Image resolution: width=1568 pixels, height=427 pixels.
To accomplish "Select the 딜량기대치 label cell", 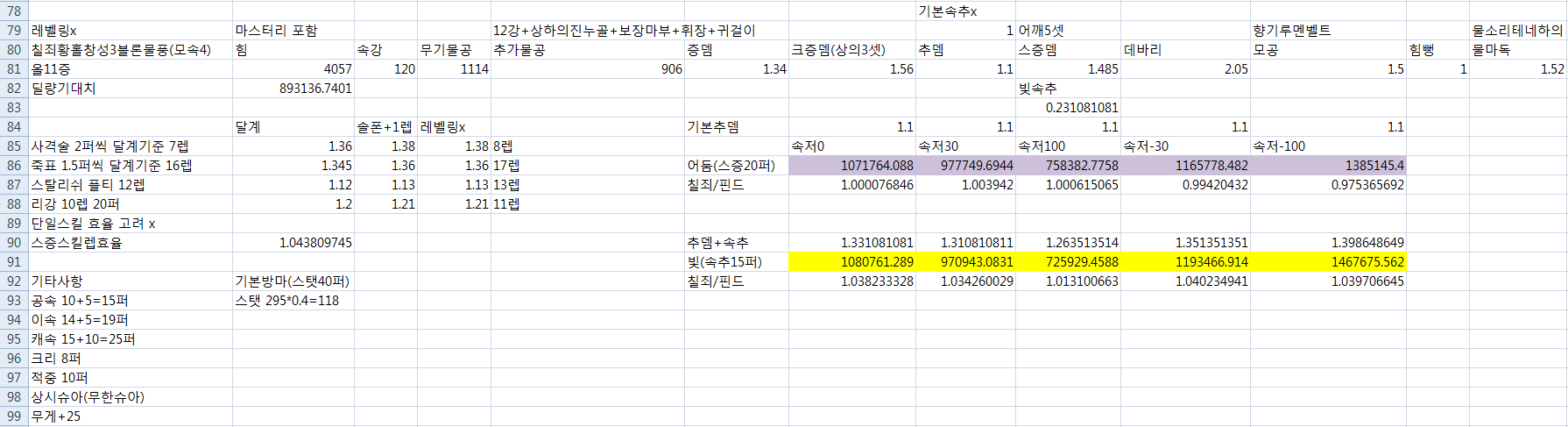I will 130,89.
